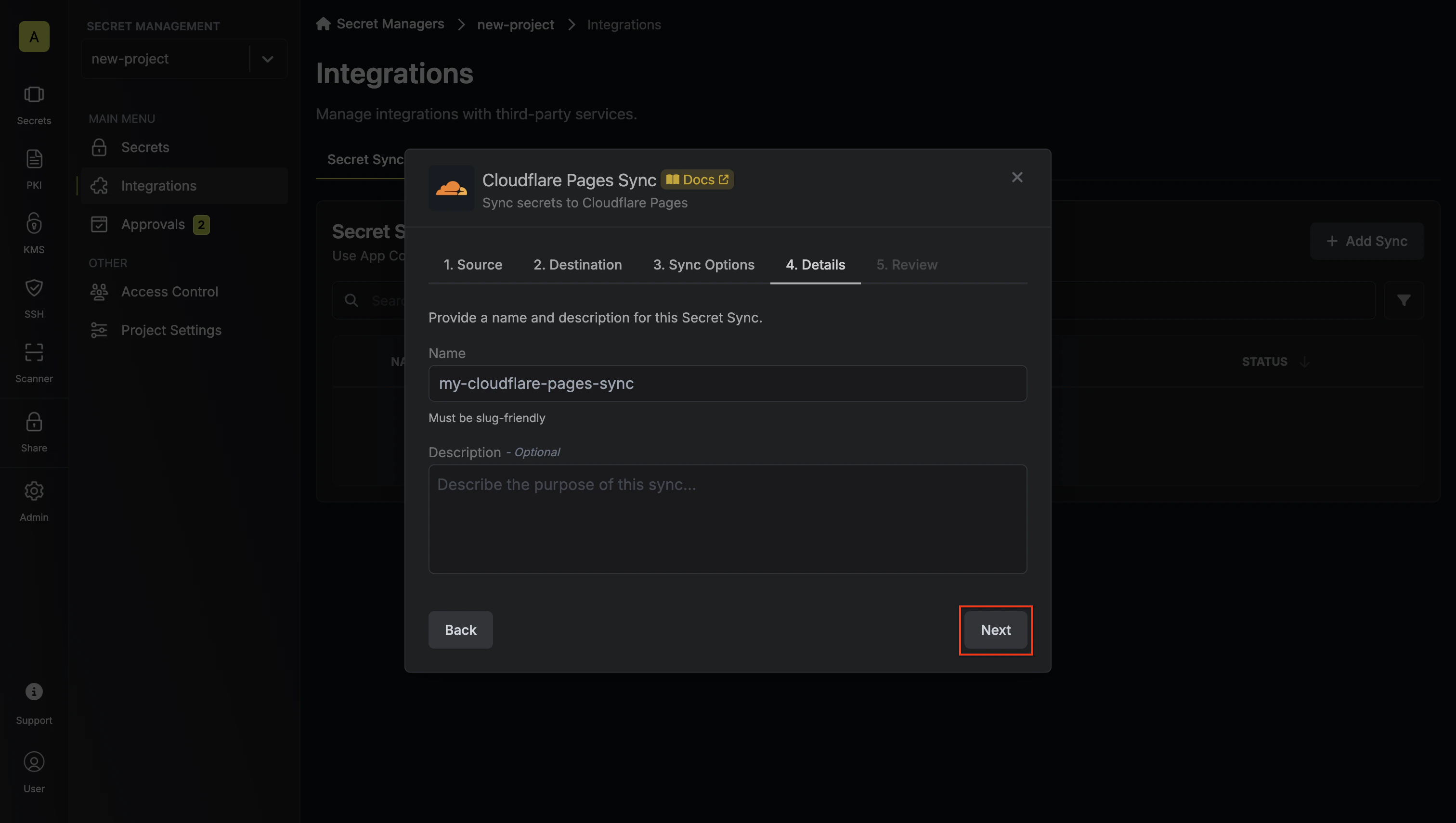Open the Docs link badge
Image resolution: width=1456 pixels, height=823 pixels.
pos(697,180)
